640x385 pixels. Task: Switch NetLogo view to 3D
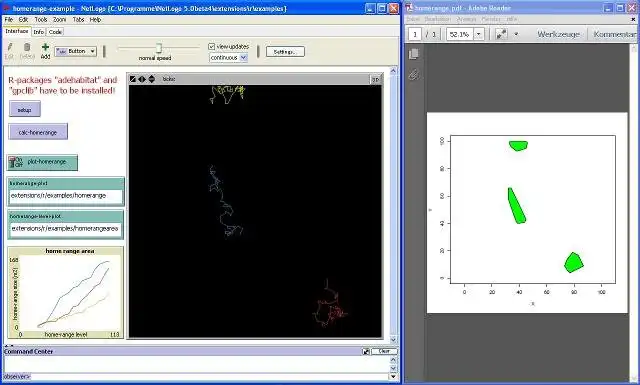click(375, 79)
